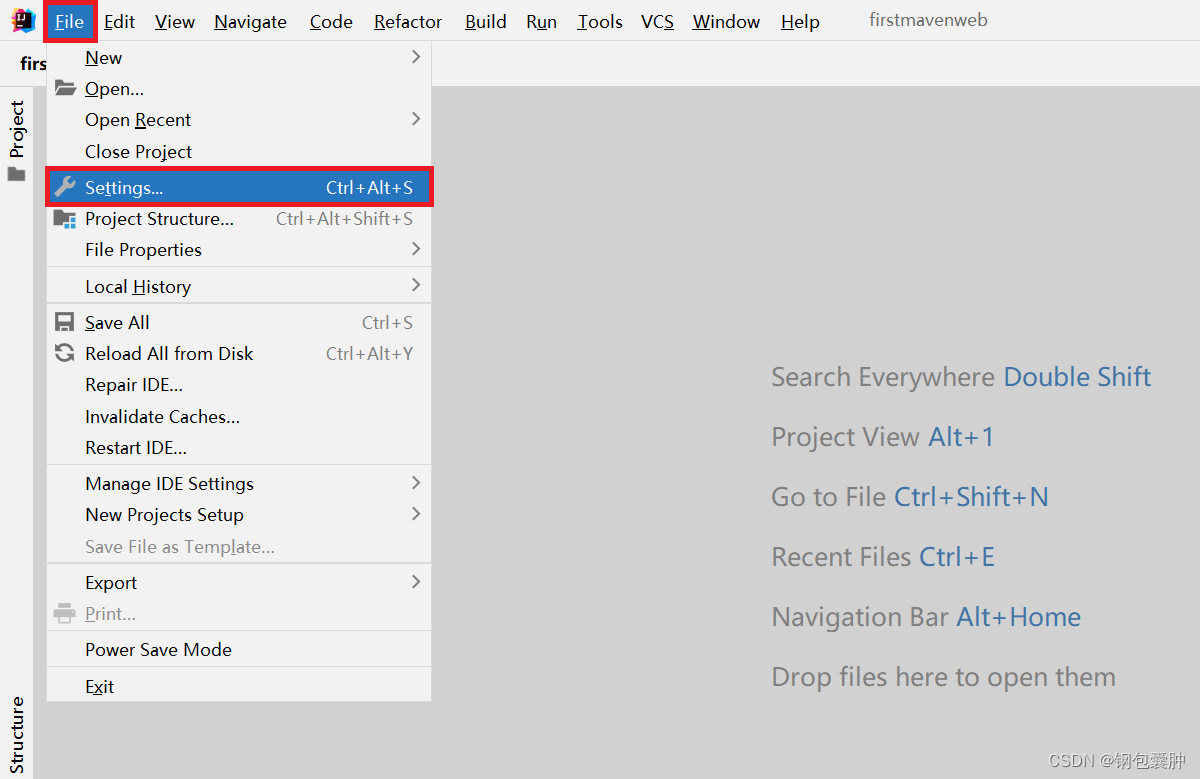This screenshot has width=1200, height=779.
Task: Select Restart IDE... menu entry
Action: [239, 447]
